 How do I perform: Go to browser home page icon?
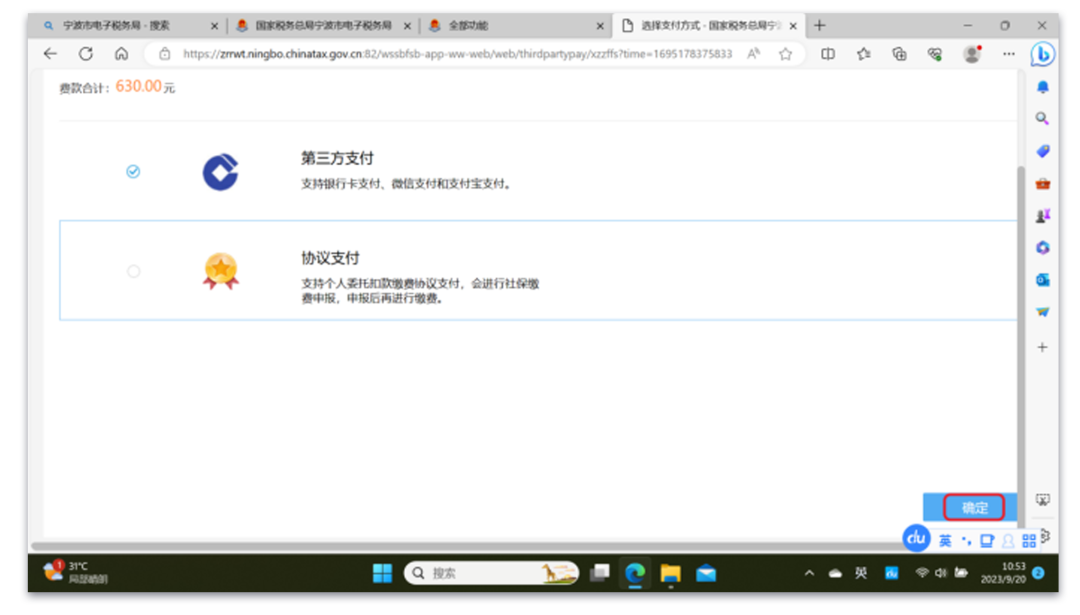coord(121,54)
